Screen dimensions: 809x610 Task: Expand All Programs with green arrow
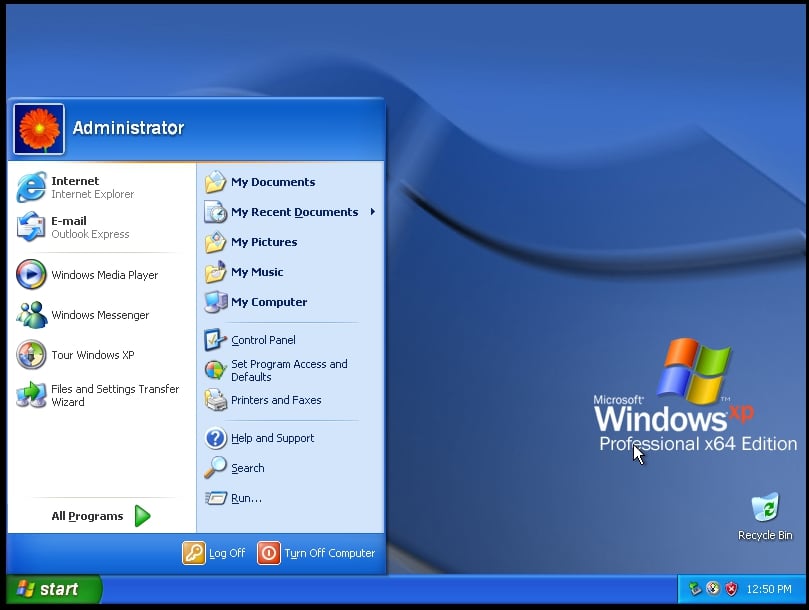(142, 516)
